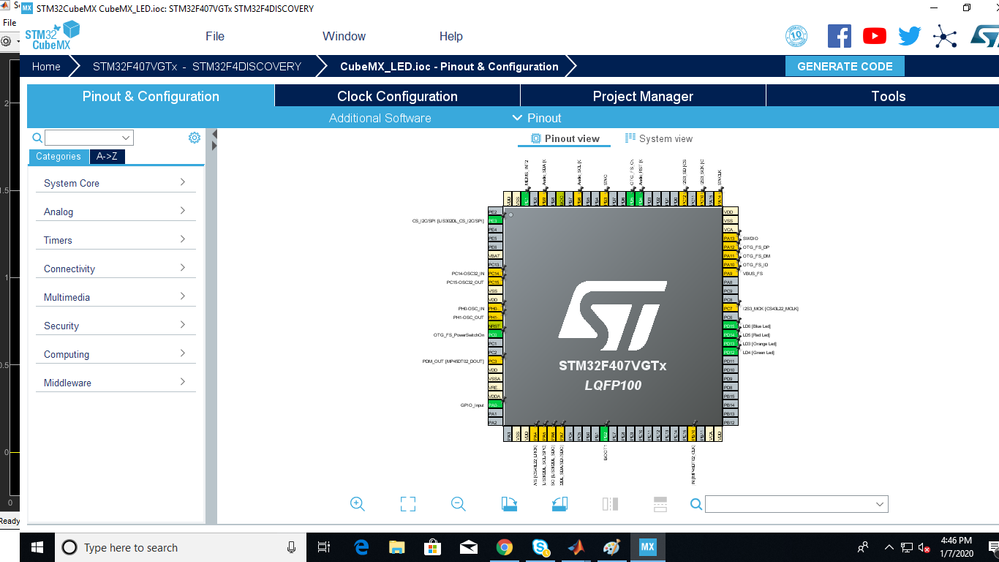Expand the System Core category
The image size is (999, 562).
[115, 183]
